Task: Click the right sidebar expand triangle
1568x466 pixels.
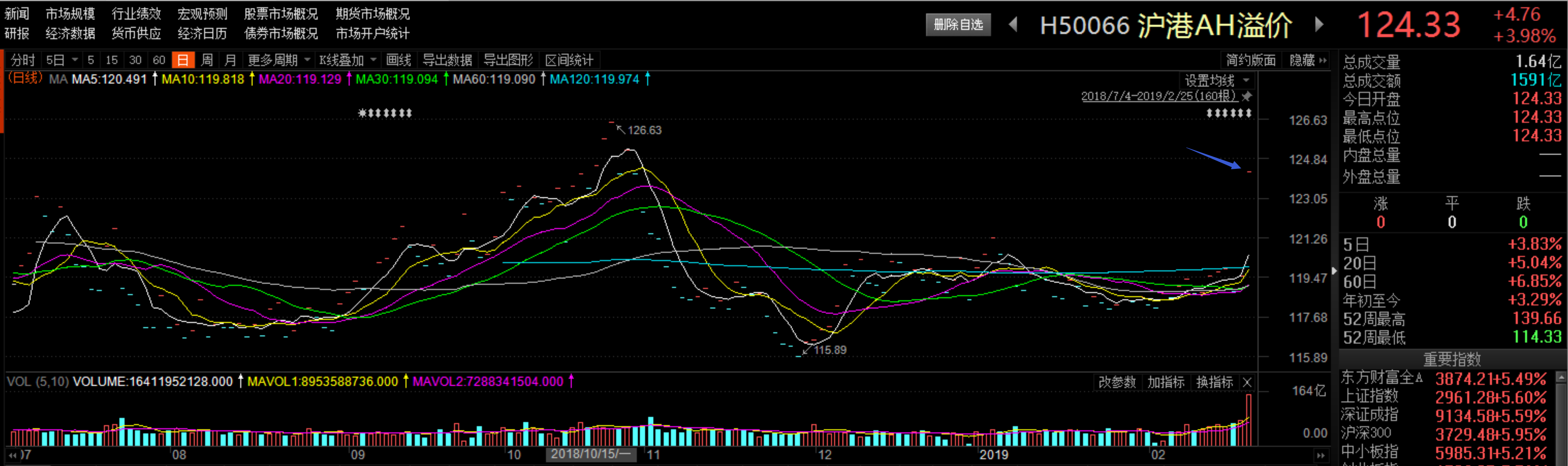Action: (1334, 271)
